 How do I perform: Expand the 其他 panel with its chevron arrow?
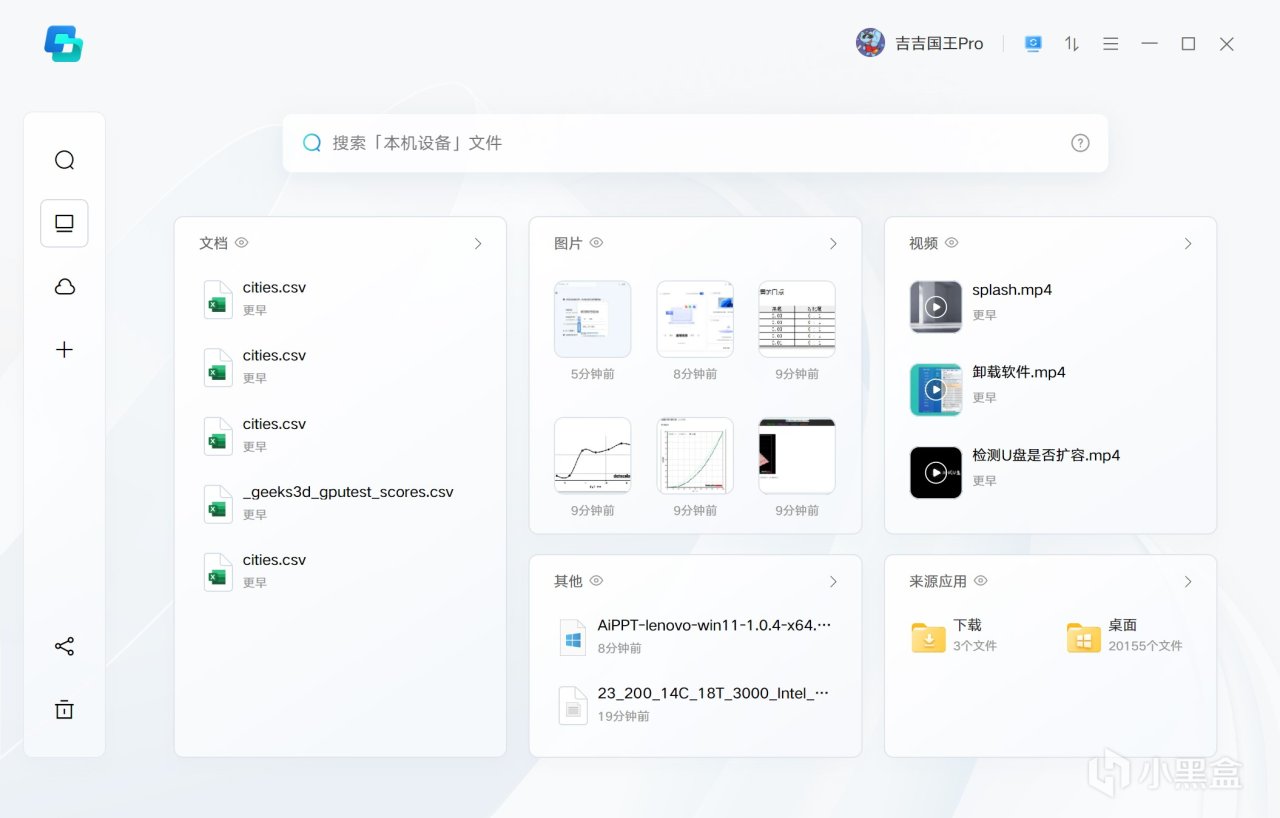833,582
